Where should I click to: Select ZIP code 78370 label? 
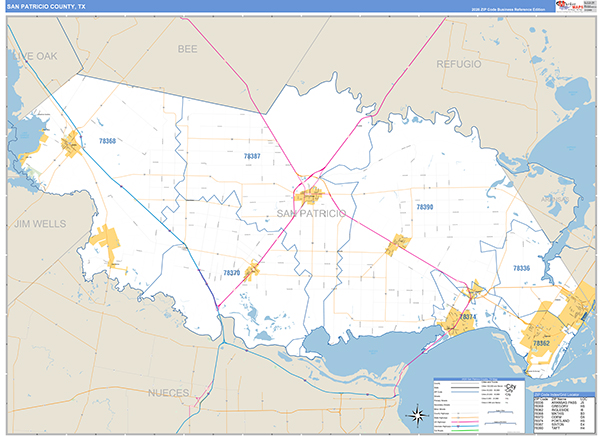tap(232, 272)
